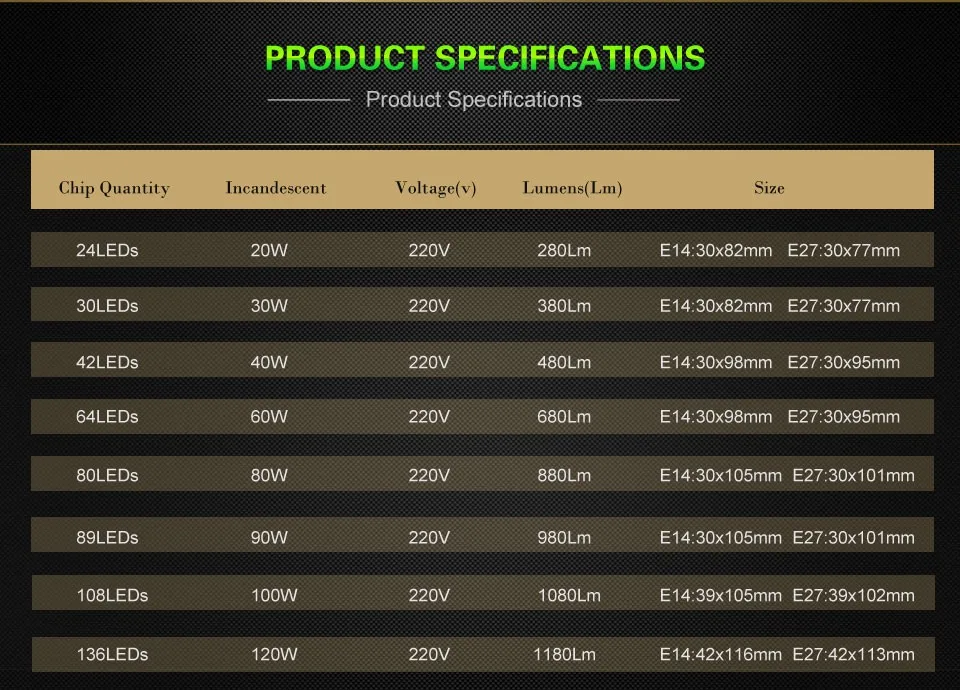Click the 136LEDs chip quantity cell
The width and height of the screenshot is (960, 690).
coord(112,655)
